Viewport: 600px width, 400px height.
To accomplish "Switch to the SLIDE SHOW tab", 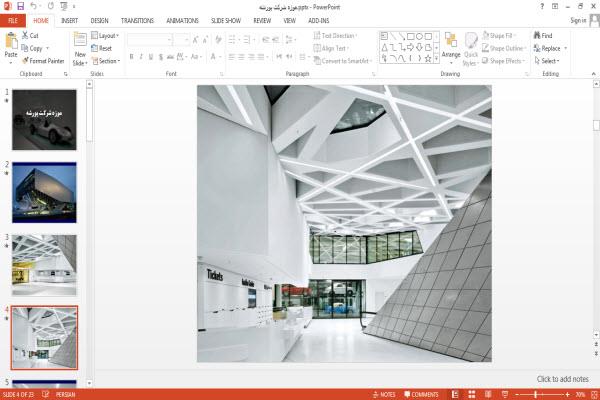I will click(x=226, y=21).
